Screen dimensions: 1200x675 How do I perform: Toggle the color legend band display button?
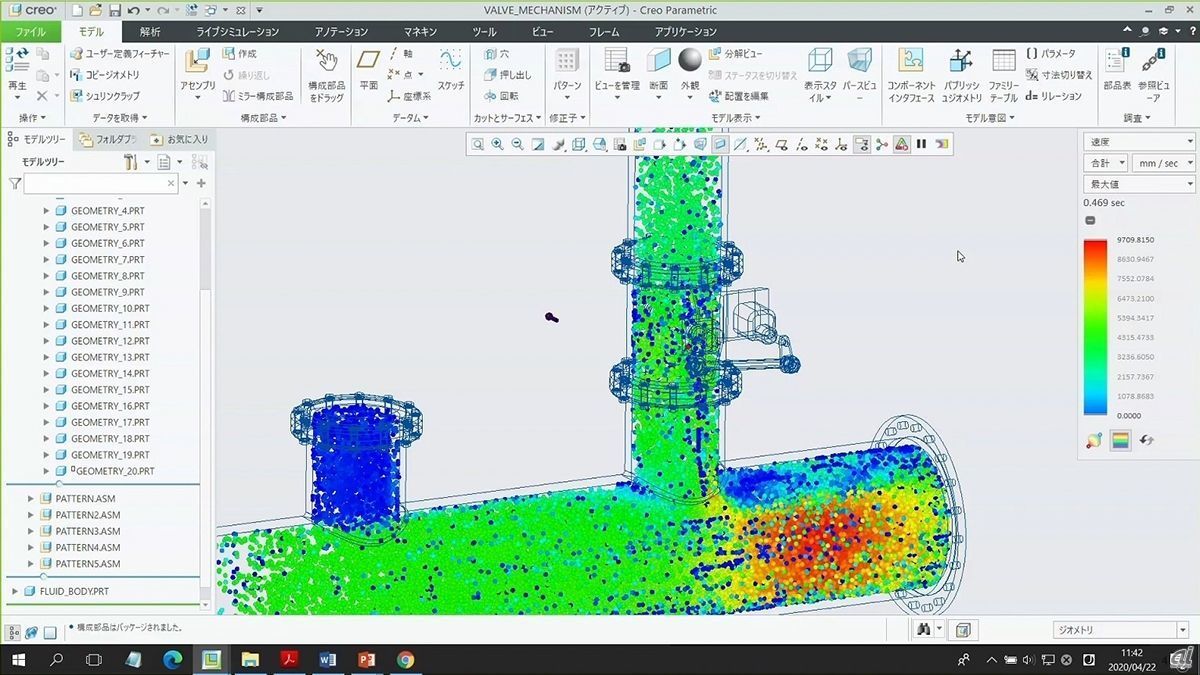tap(1120, 440)
